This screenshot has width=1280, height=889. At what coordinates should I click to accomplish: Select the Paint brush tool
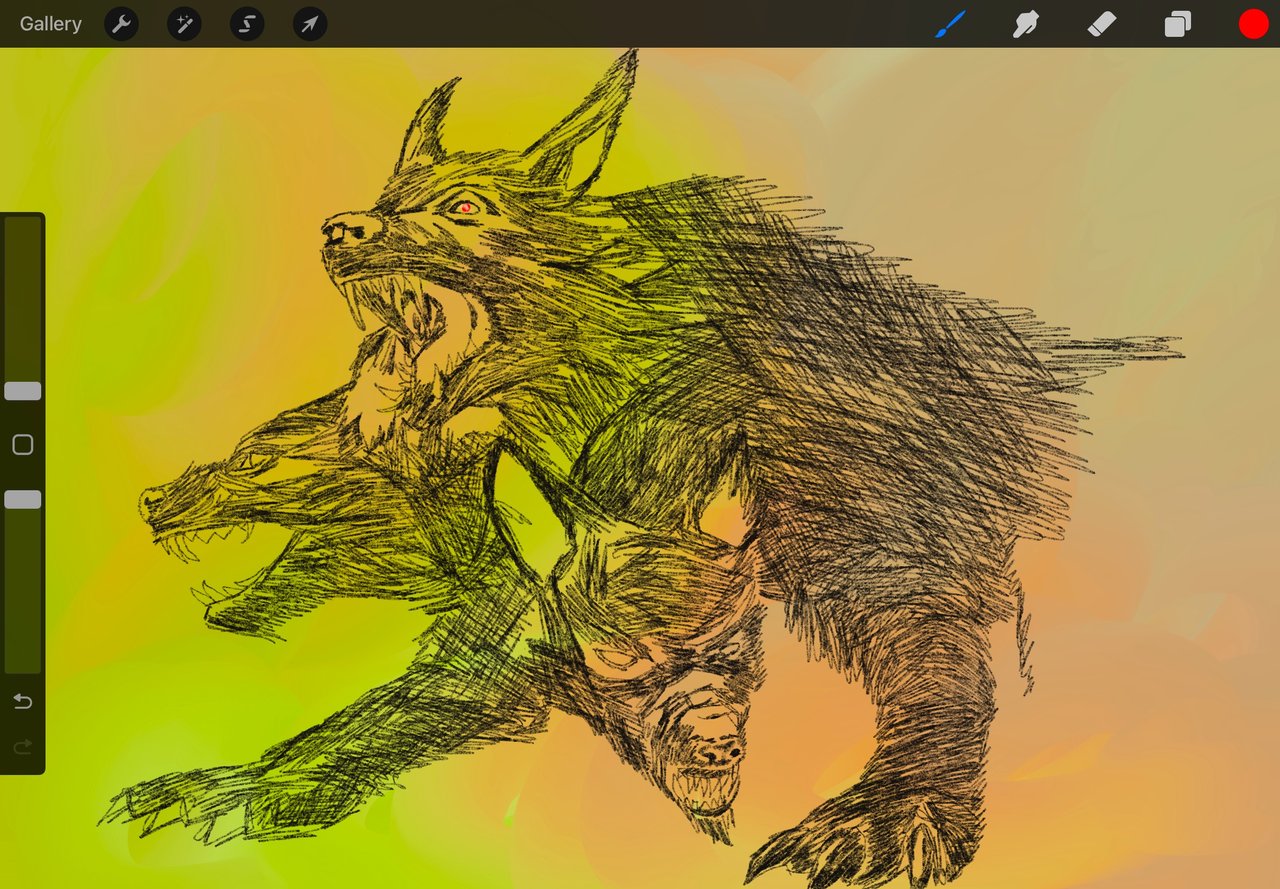tap(950, 24)
